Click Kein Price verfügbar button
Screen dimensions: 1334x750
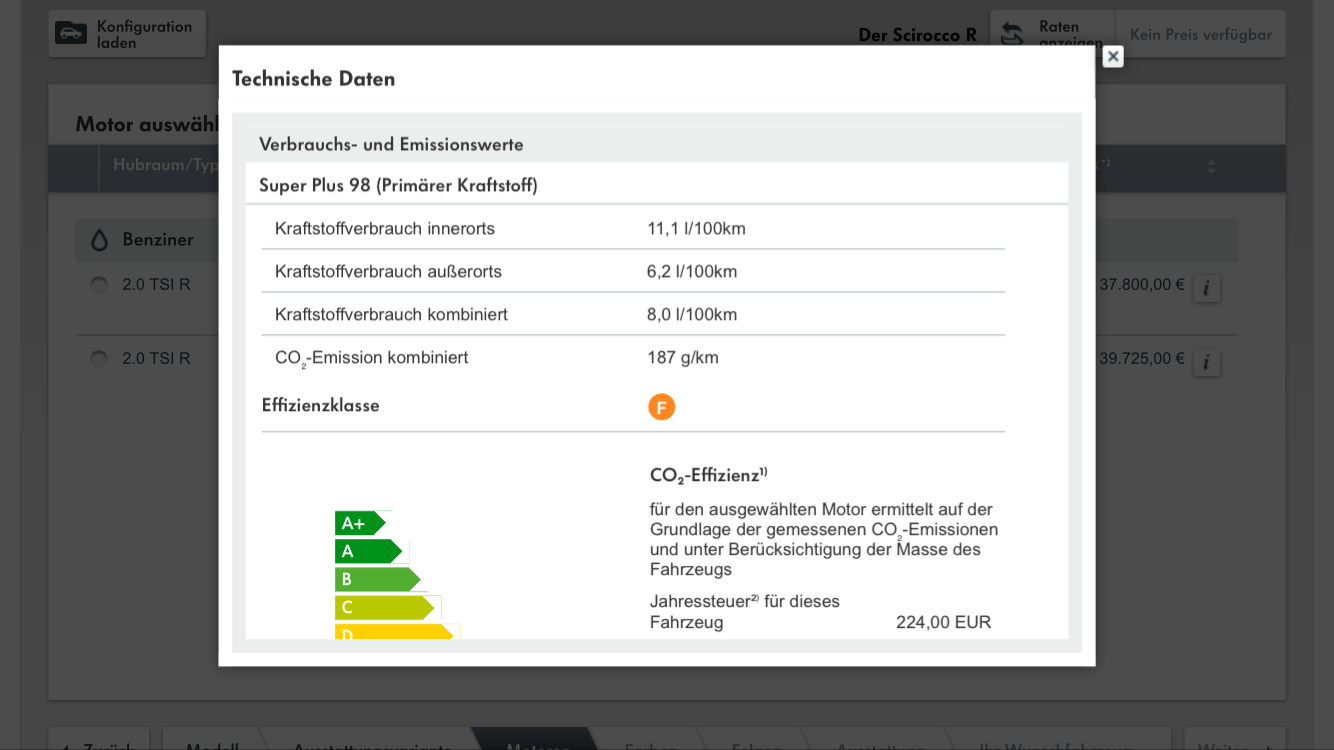pos(1200,34)
